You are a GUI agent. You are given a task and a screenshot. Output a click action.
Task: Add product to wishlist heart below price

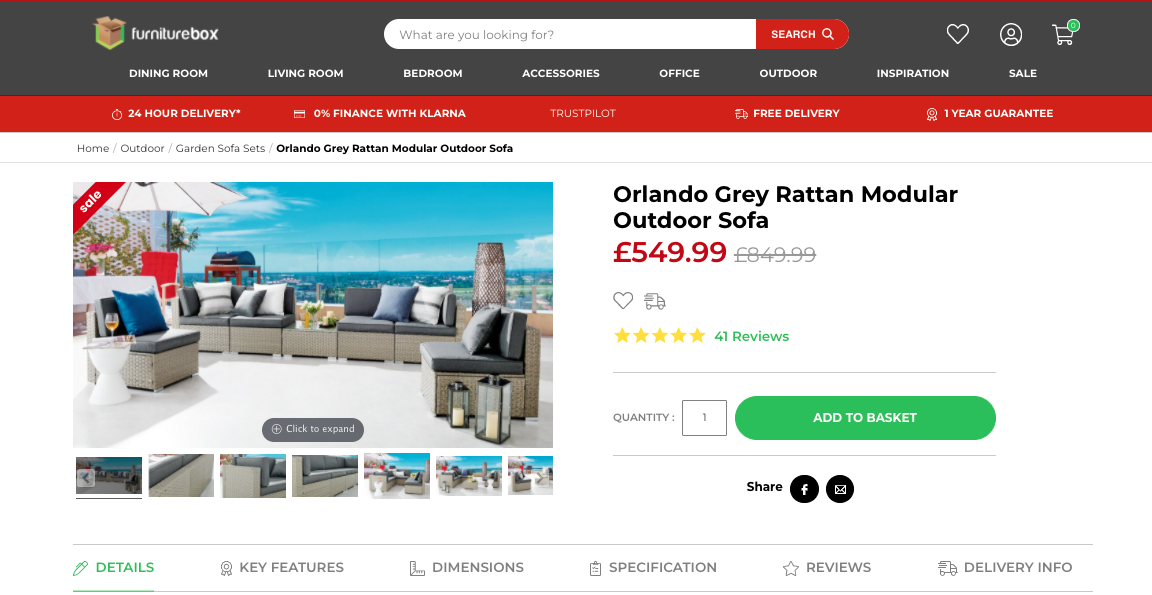[623, 300]
